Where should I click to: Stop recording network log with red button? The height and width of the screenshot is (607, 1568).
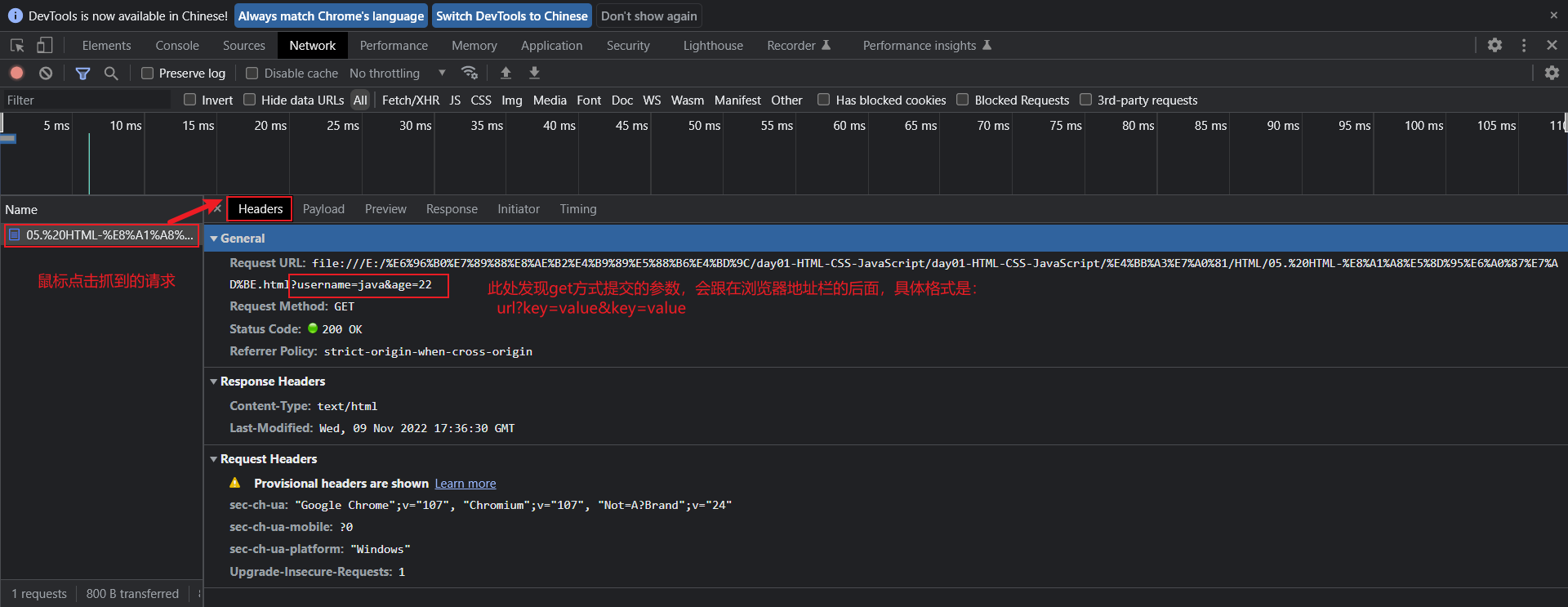16,73
